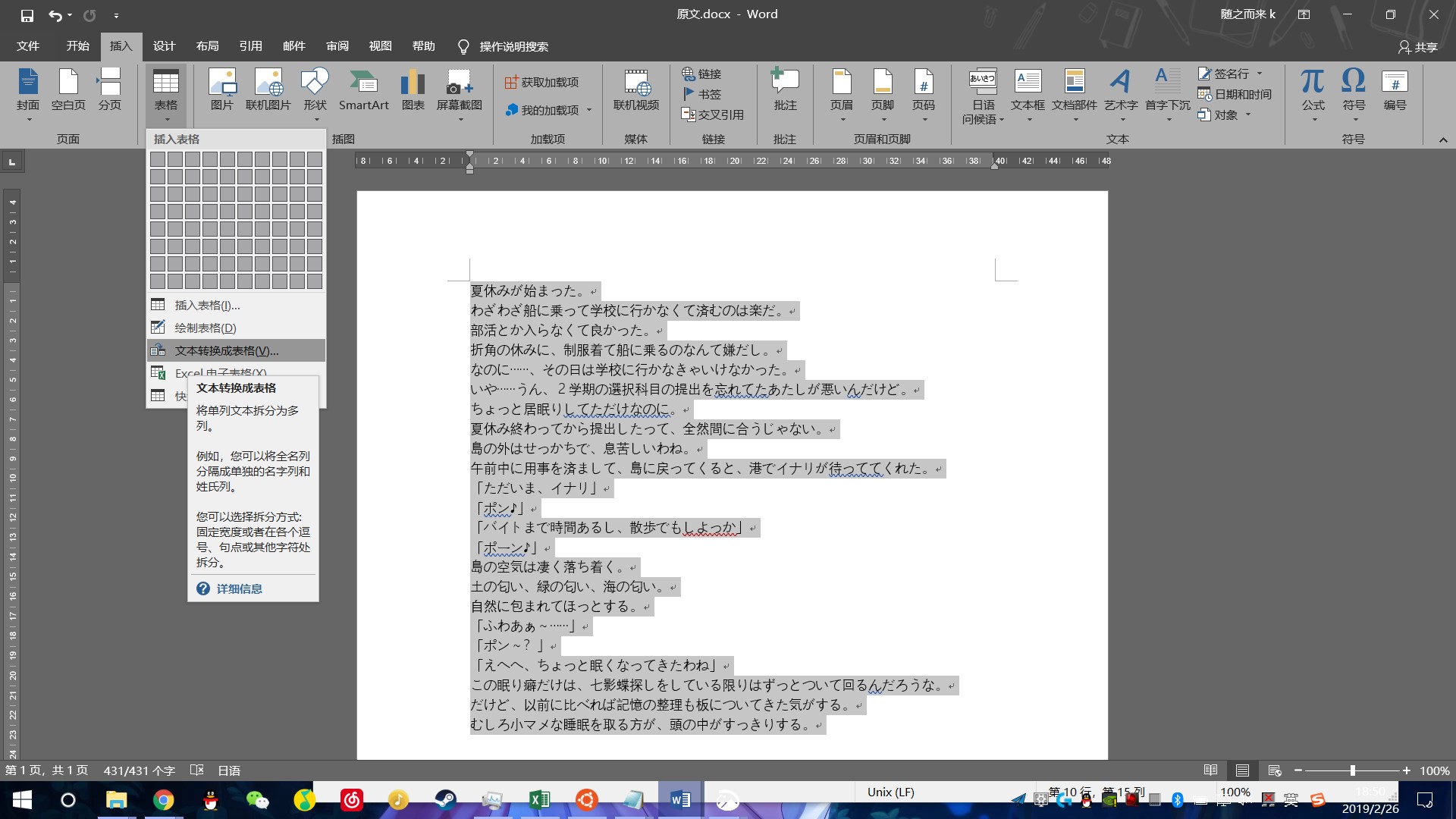Open the detailed info (详细信息) link

pyautogui.click(x=240, y=588)
